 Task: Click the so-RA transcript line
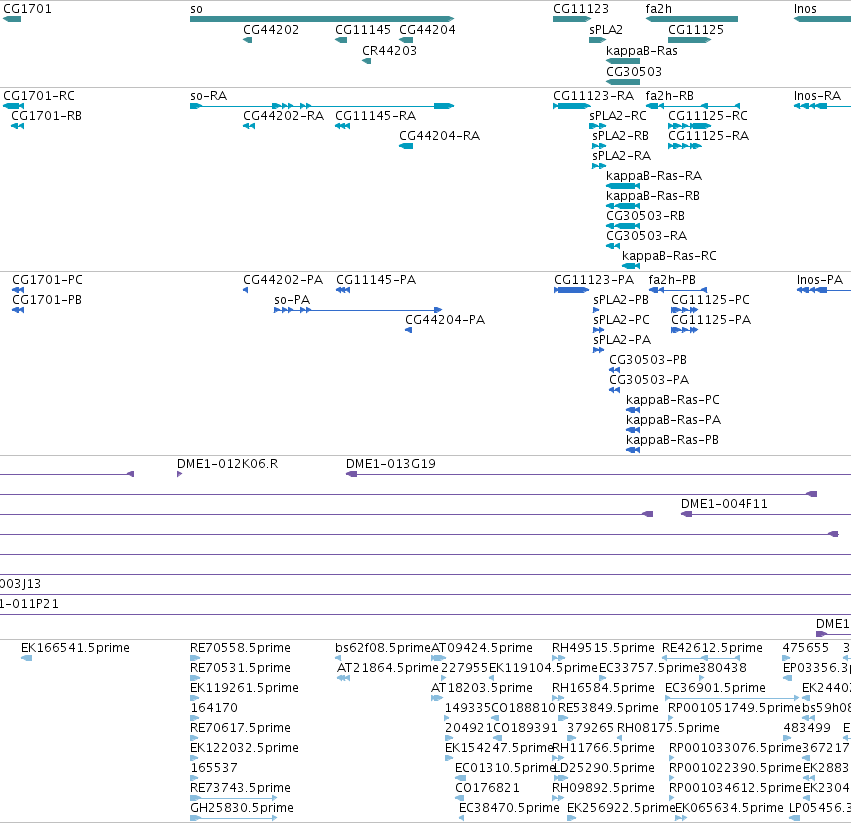coord(322,106)
